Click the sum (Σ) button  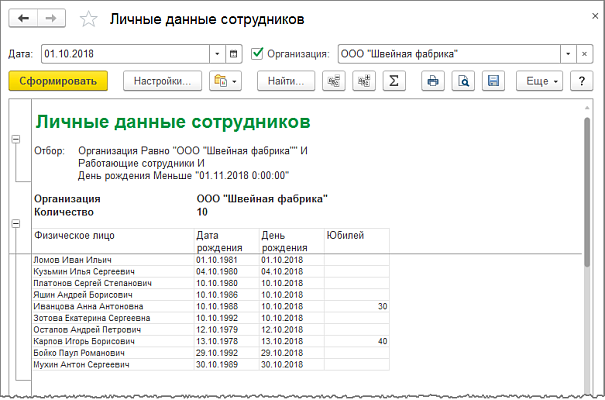coord(393,81)
